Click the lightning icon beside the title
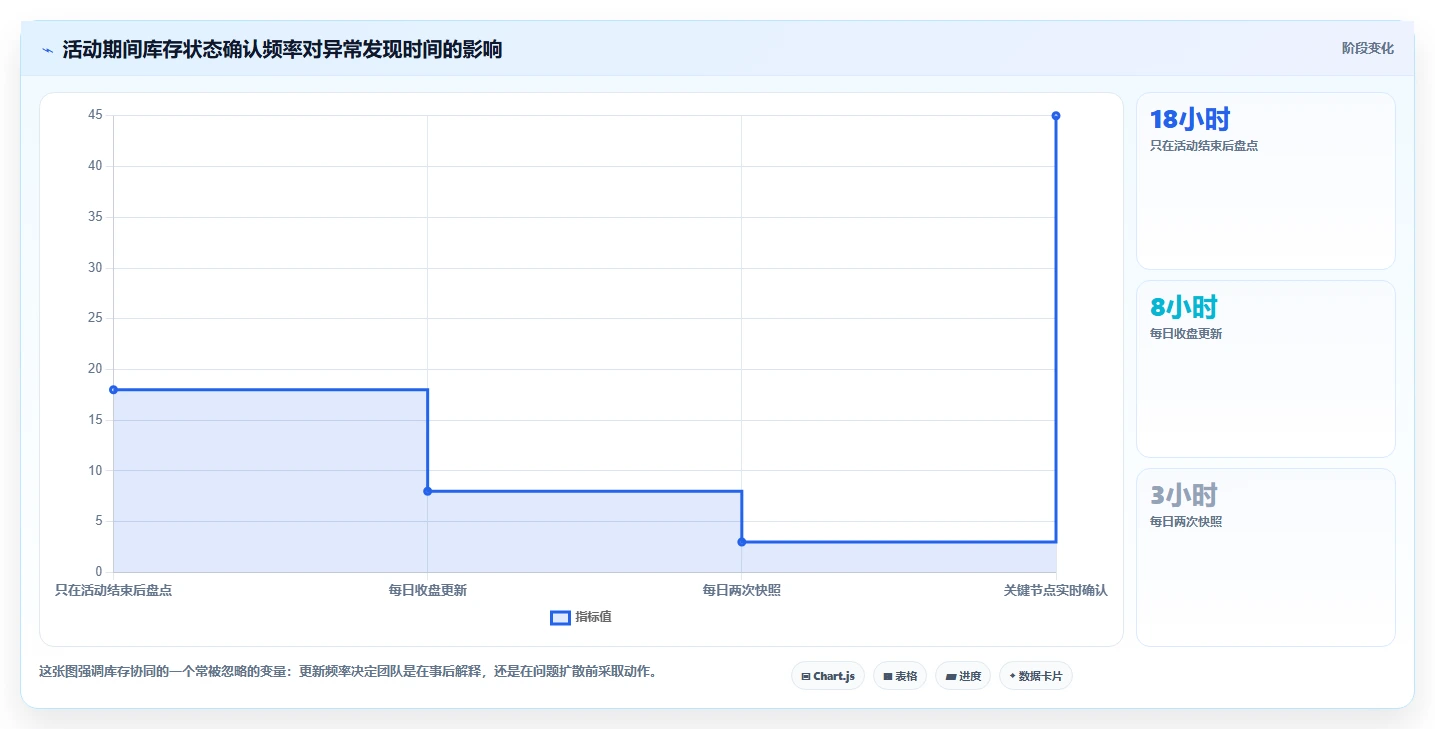Image resolution: width=1435 pixels, height=729 pixels. coord(47,50)
